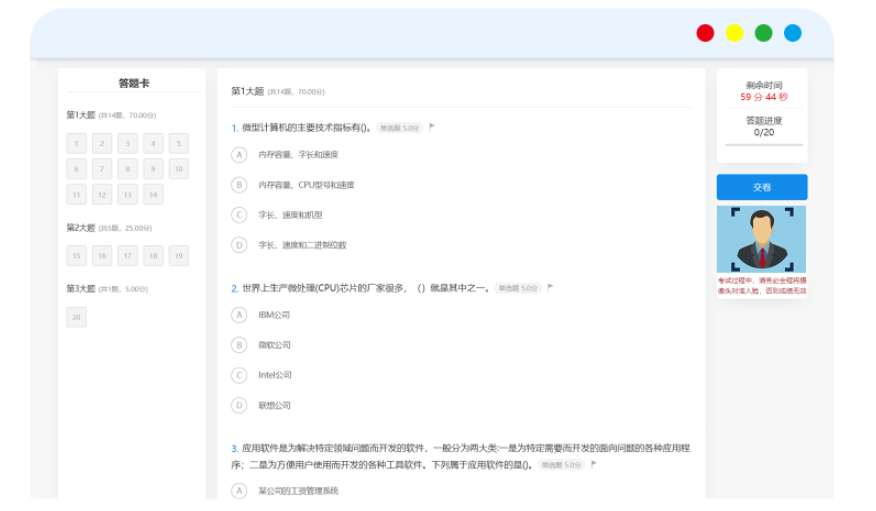Viewport: 876px width, 511px height.
Task: Flag question 1 with the flag icon
Action: click(432, 127)
